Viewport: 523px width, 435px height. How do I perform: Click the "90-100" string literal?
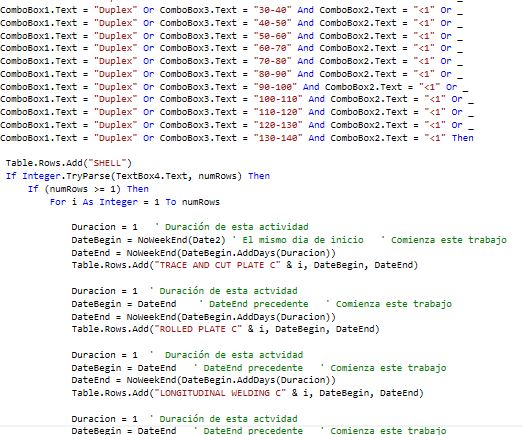(x=275, y=87)
